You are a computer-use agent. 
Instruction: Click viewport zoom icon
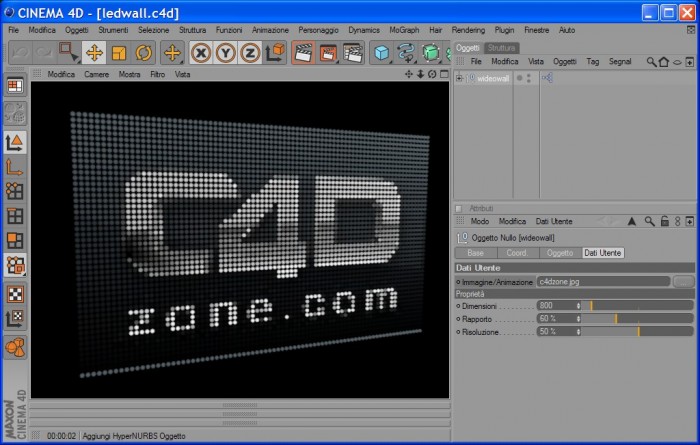[x=420, y=74]
